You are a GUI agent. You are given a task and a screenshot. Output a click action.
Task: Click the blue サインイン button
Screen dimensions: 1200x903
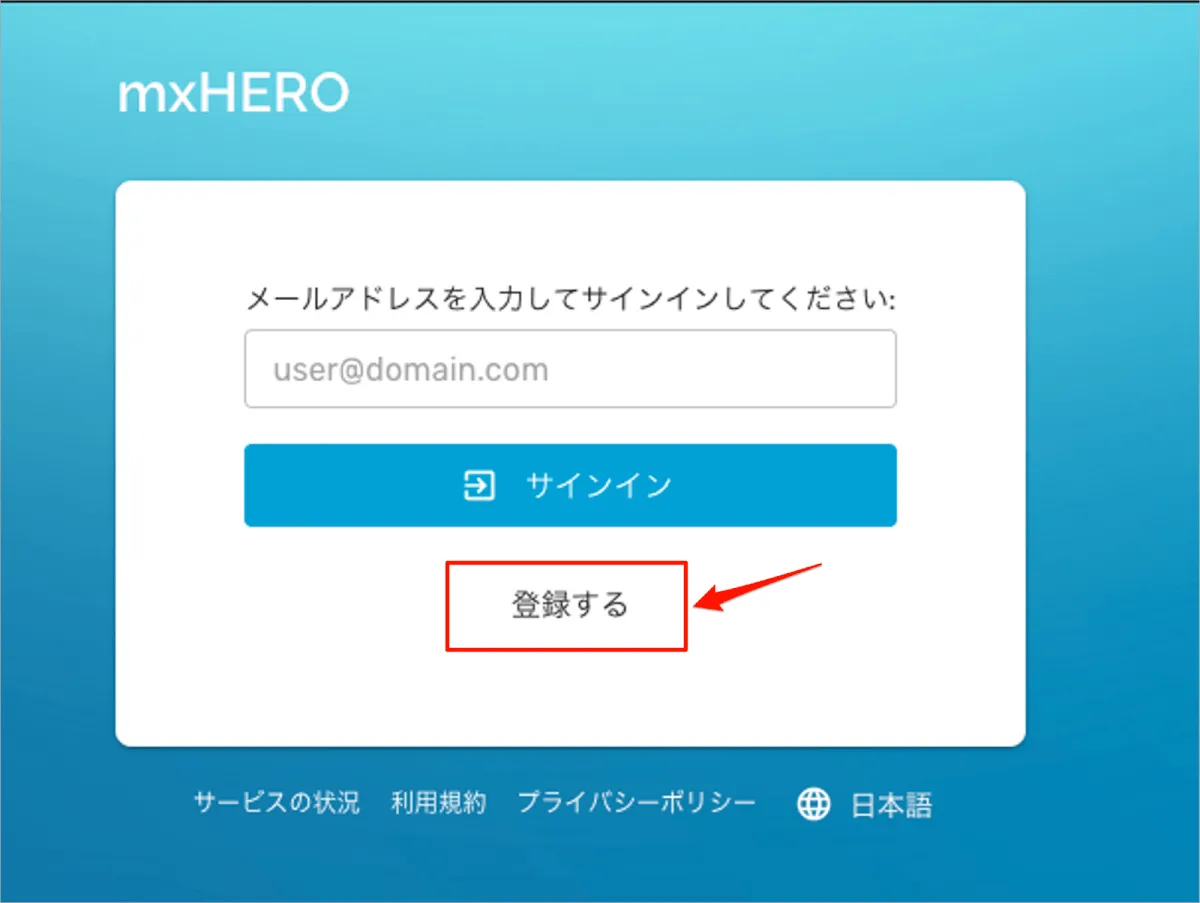tap(570, 485)
